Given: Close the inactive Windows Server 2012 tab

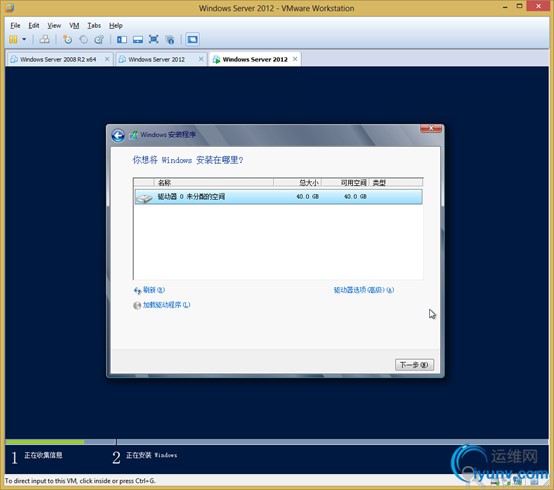Looking at the screenshot, I should point(201,59).
